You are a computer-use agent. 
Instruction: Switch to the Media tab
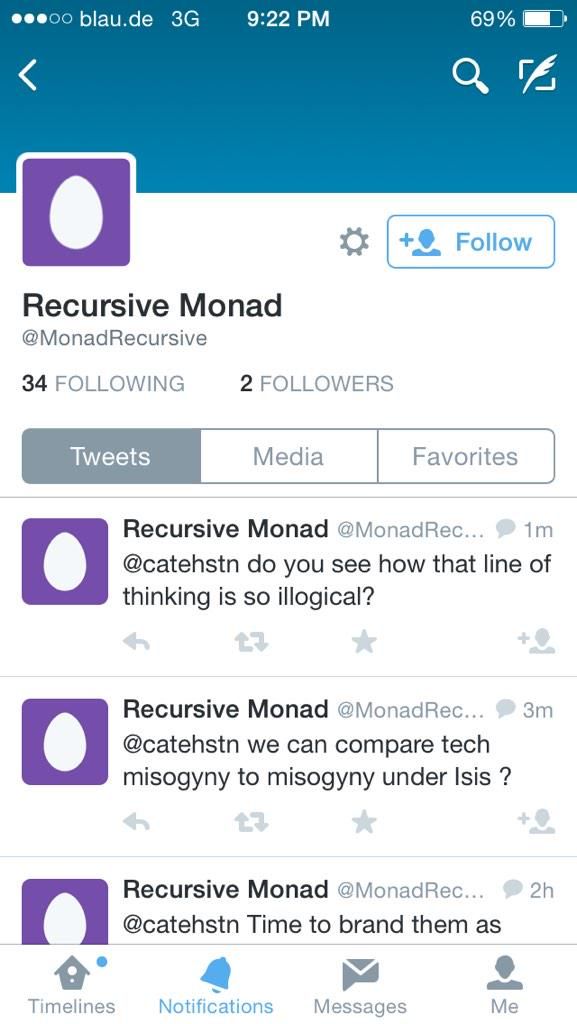tap(288, 456)
